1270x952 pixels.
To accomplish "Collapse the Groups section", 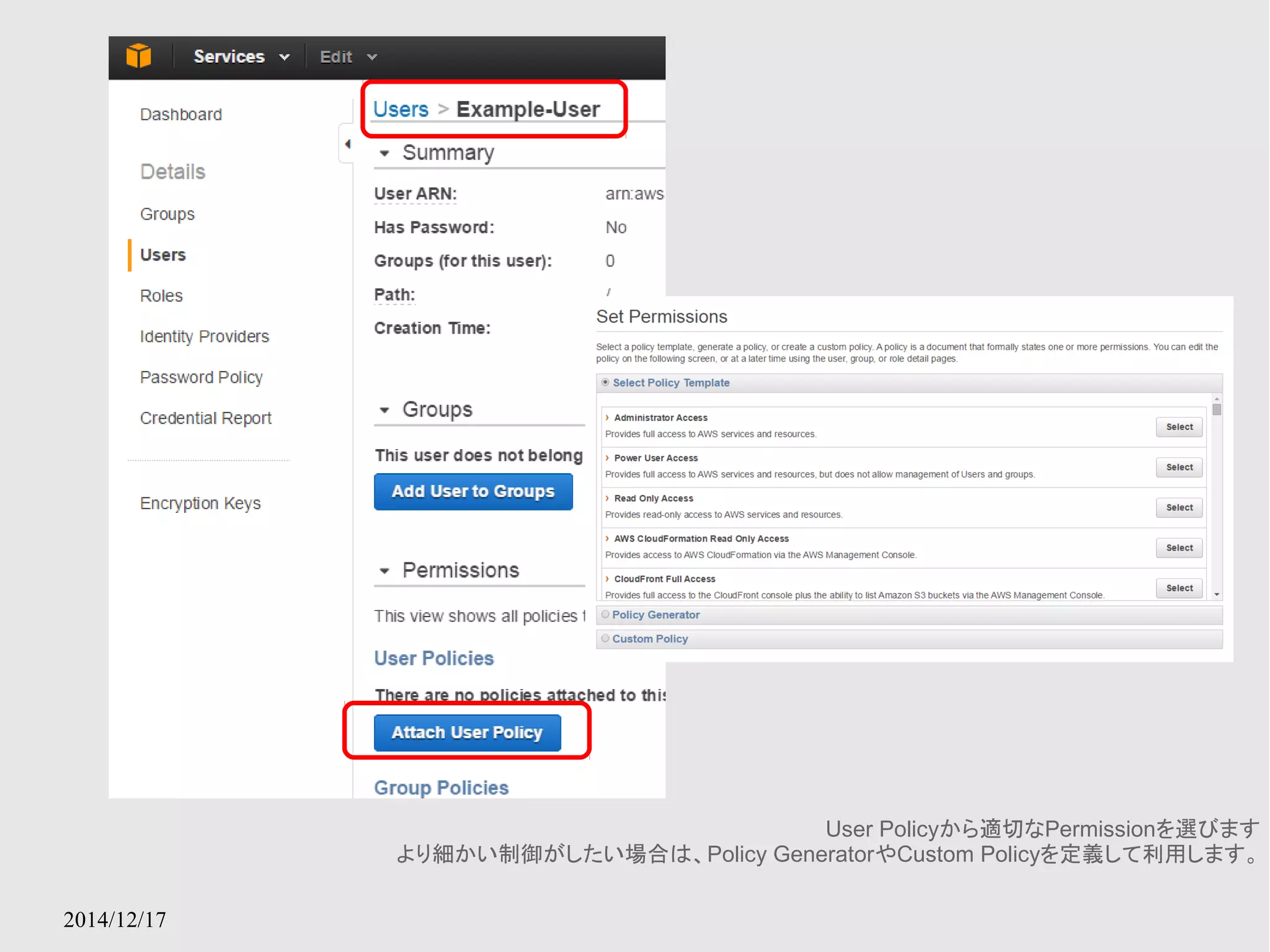I will [384, 410].
